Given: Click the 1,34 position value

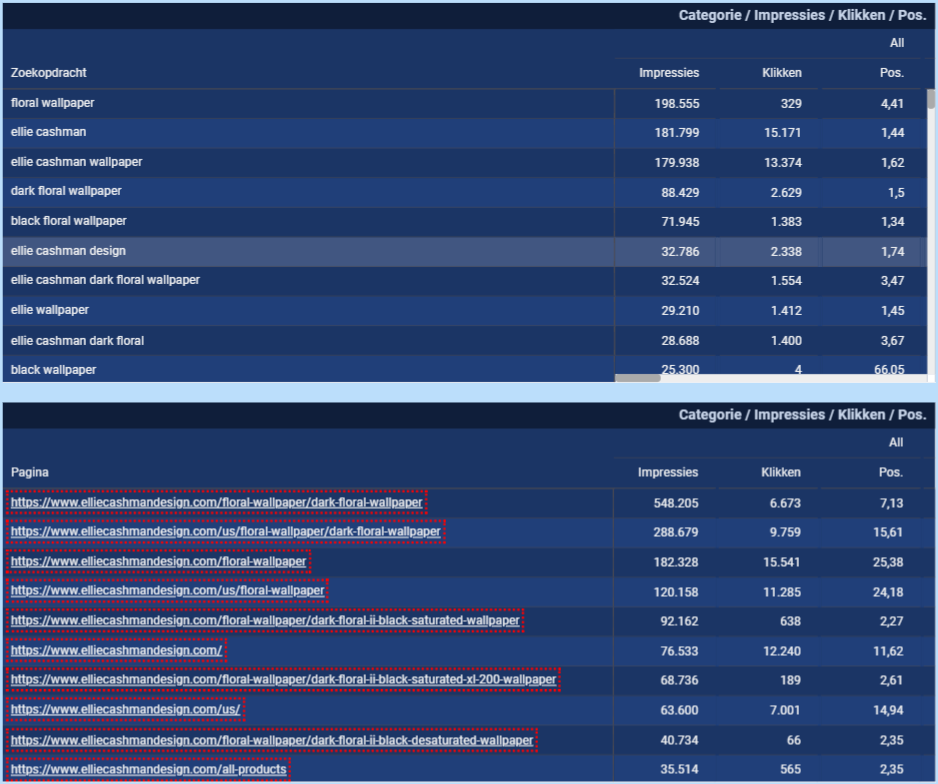Looking at the screenshot, I should [893, 222].
